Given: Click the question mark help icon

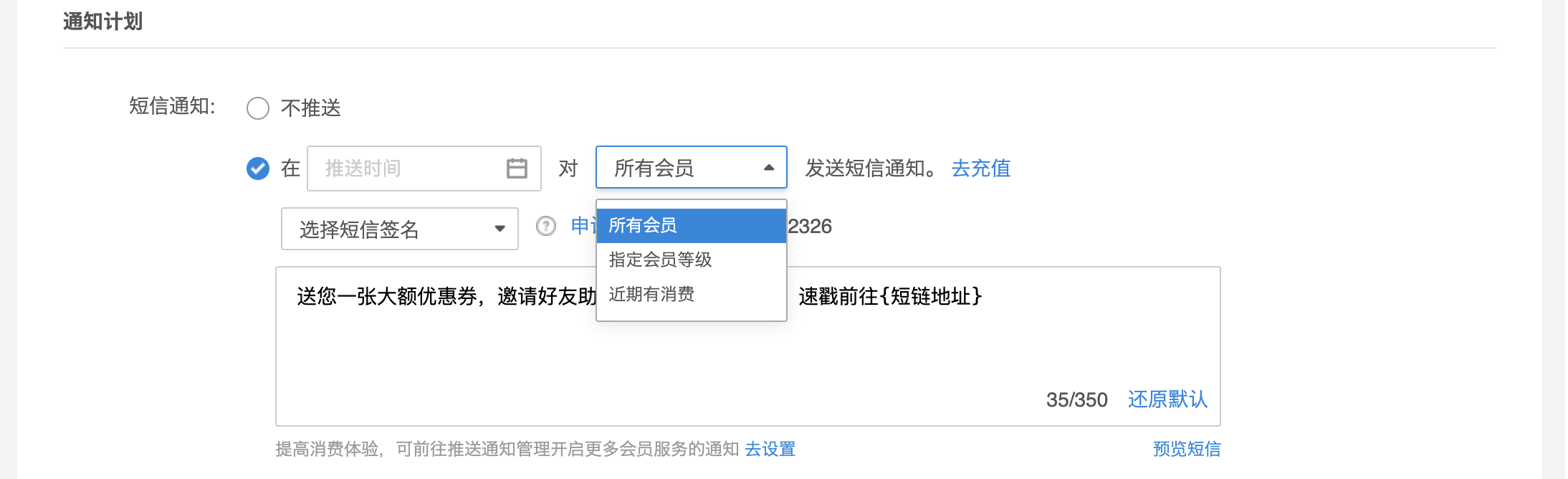Looking at the screenshot, I should 546,227.
